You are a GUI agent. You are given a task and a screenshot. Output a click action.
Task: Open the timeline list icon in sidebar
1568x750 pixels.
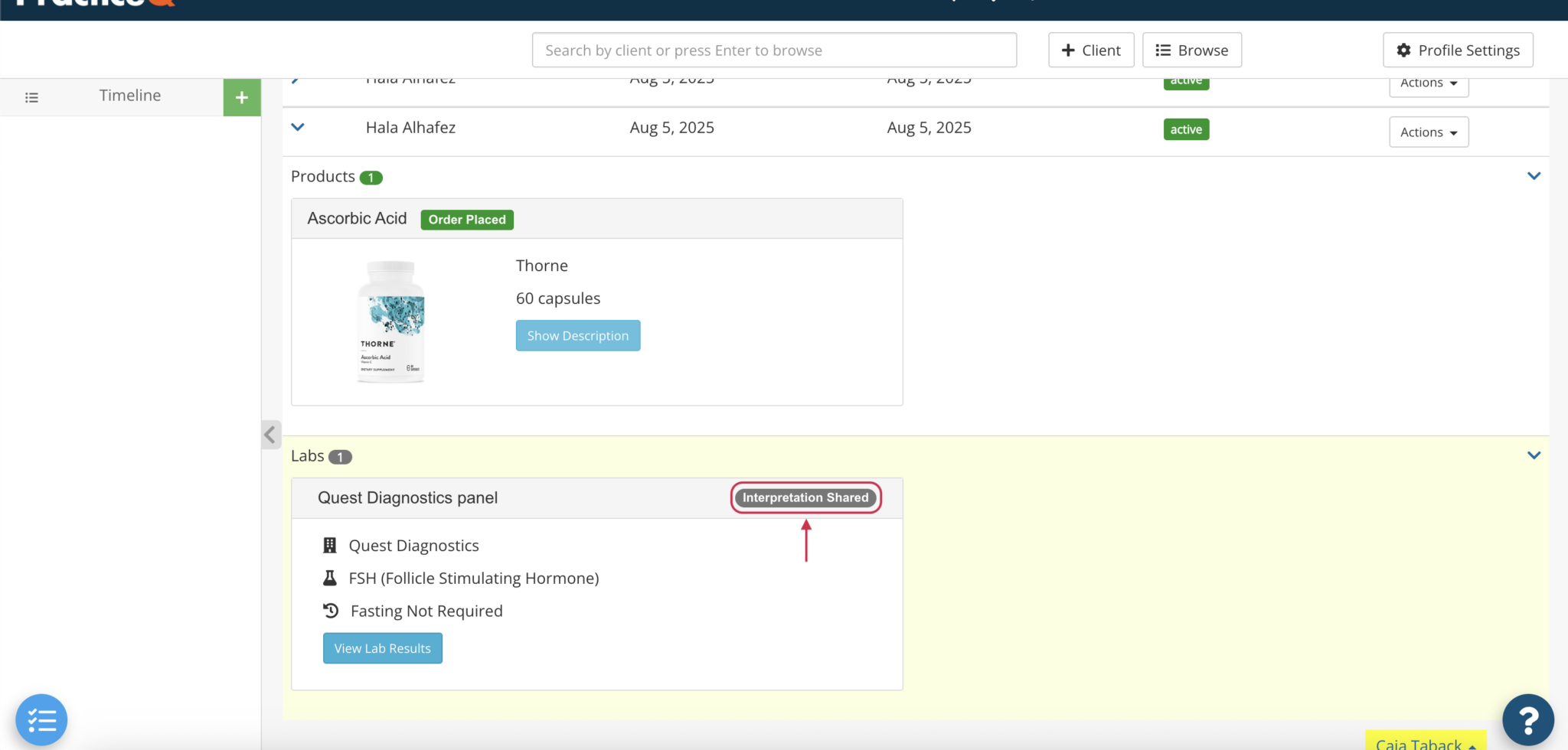click(31, 97)
